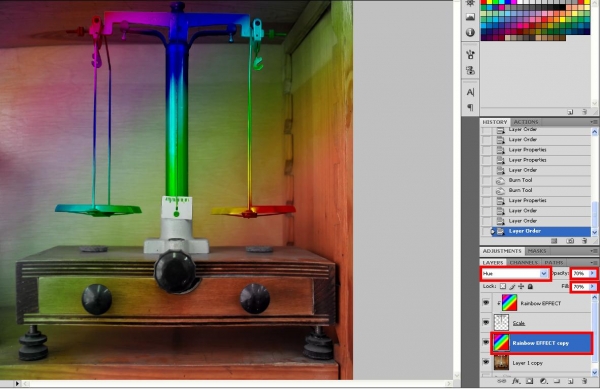This screenshot has width=600, height=389.
Task: Switch to the Channels tab
Action: 524,262
